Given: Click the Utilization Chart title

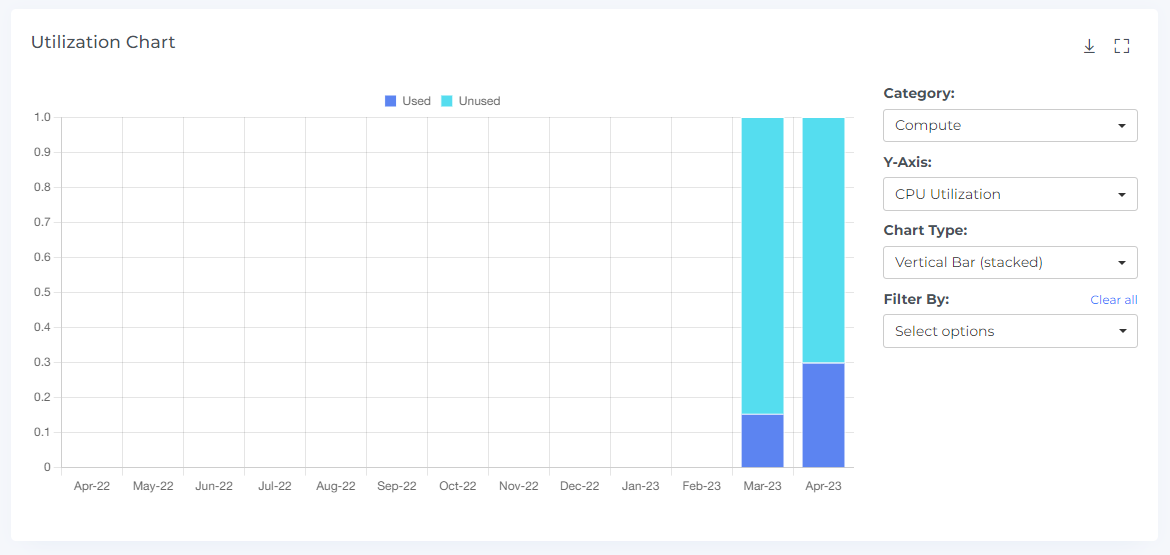Looking at the screenshot, I should click(x=103, y=42).
